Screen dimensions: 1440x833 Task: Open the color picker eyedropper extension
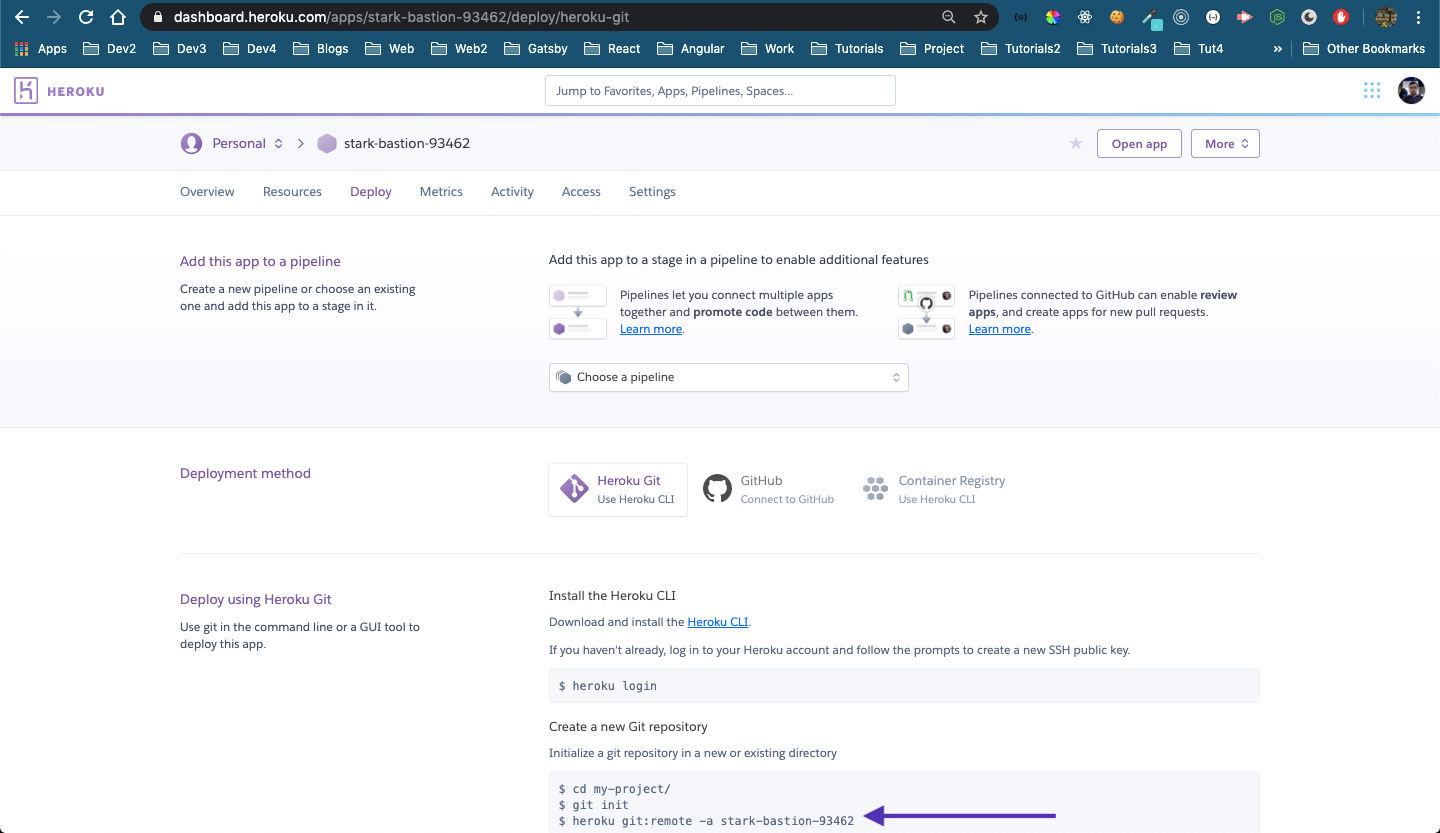[1153, 18]
